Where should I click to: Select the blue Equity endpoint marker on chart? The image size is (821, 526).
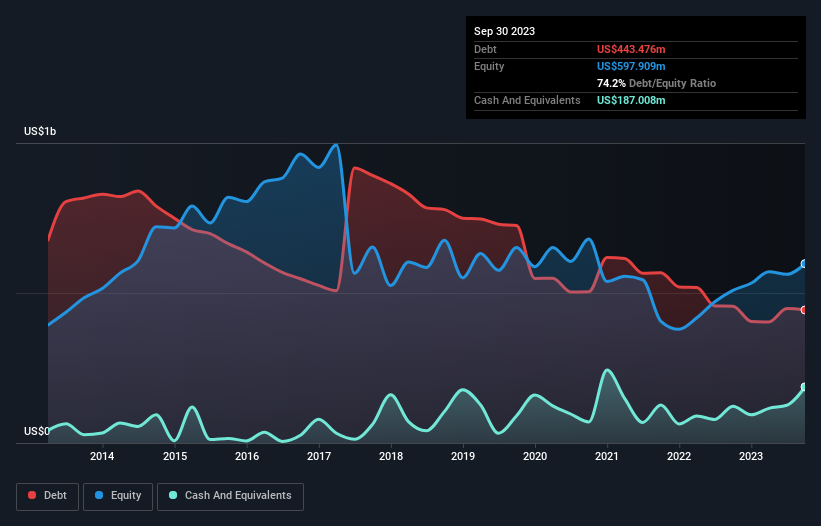click(x=804, y=264)
